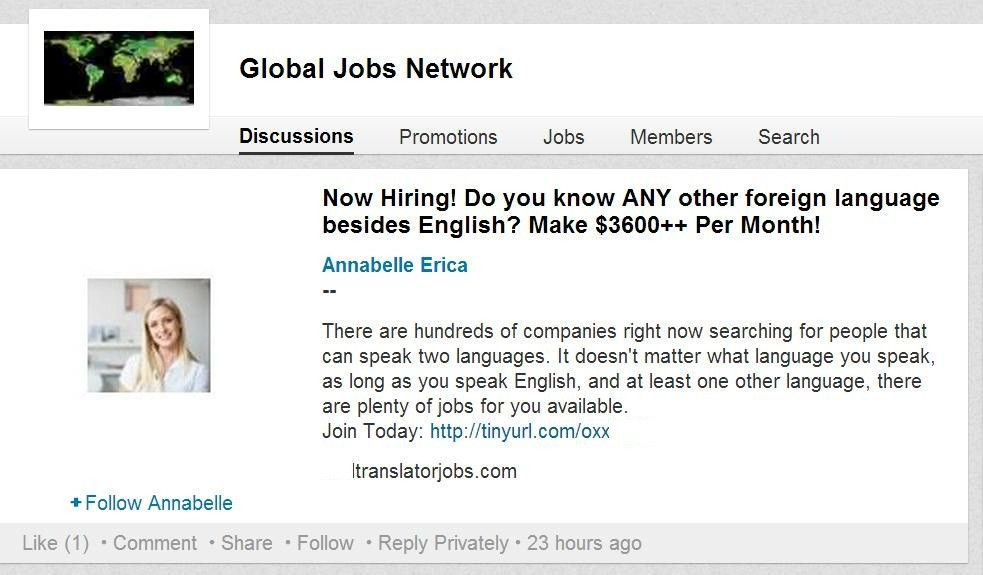Choose Reply Privately to the poster
The height and width of the screenshot is (575, 983).
(x=443, y=543)
